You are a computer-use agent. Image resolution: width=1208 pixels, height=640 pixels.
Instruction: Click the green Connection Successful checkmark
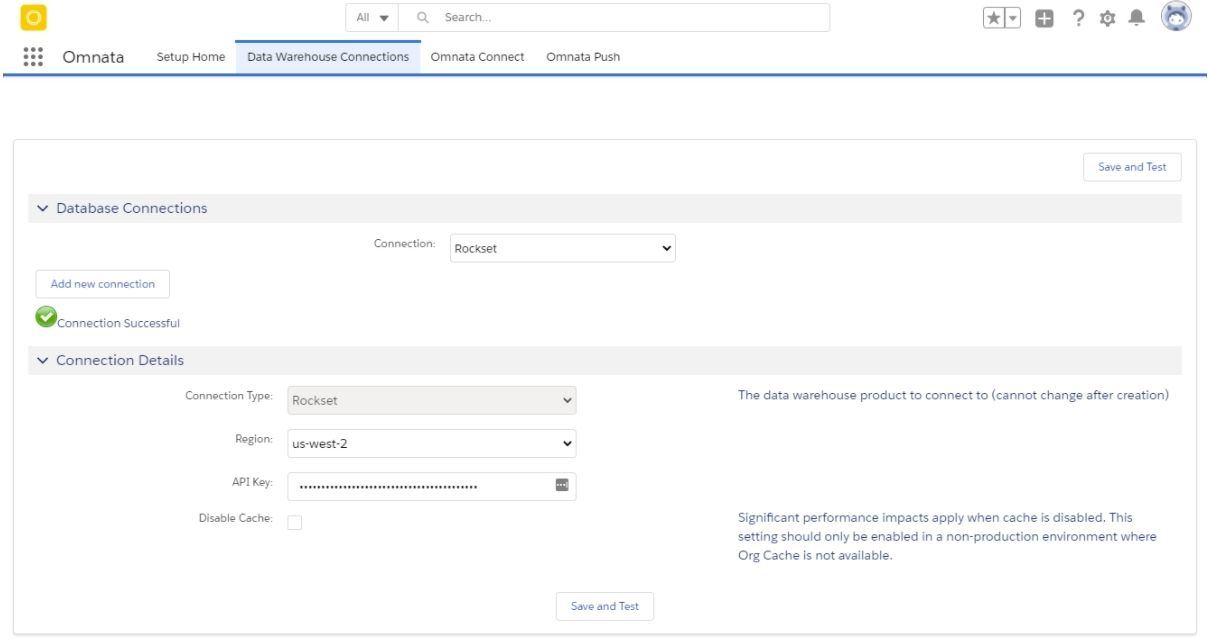[46, 317]
